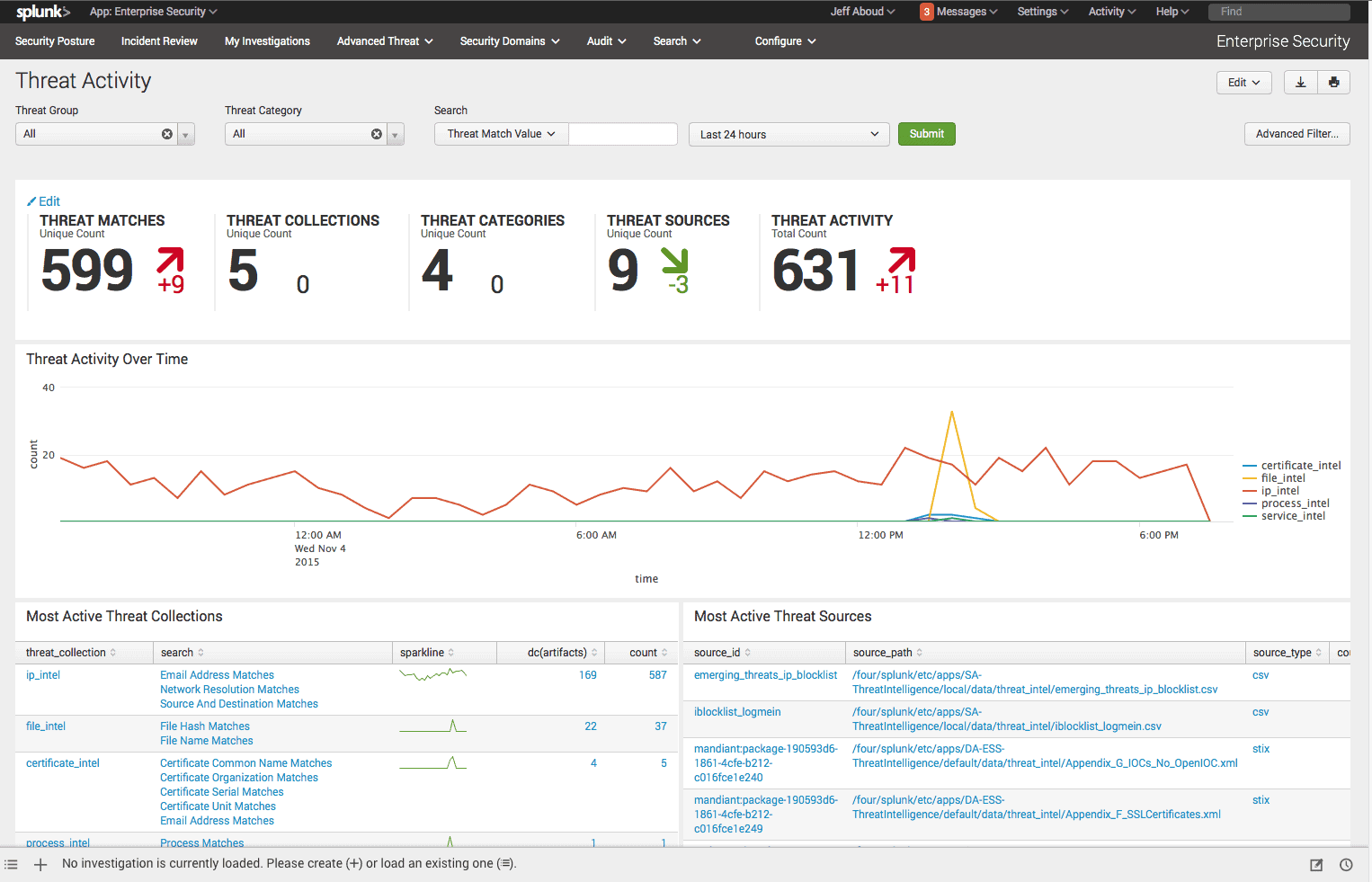Open the Audit menu

coord(607,41)
